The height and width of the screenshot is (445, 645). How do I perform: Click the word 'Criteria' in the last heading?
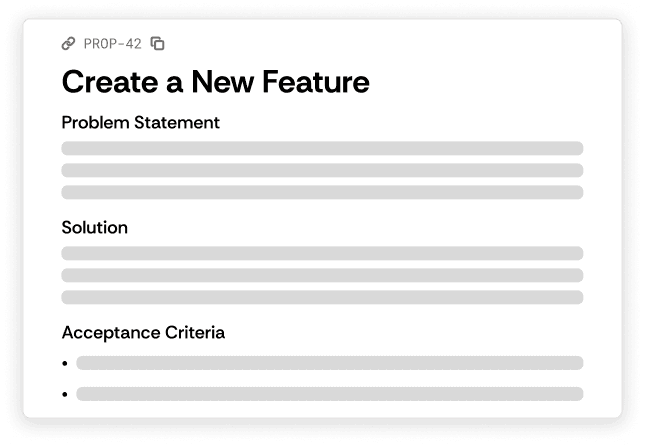(192, 332)
